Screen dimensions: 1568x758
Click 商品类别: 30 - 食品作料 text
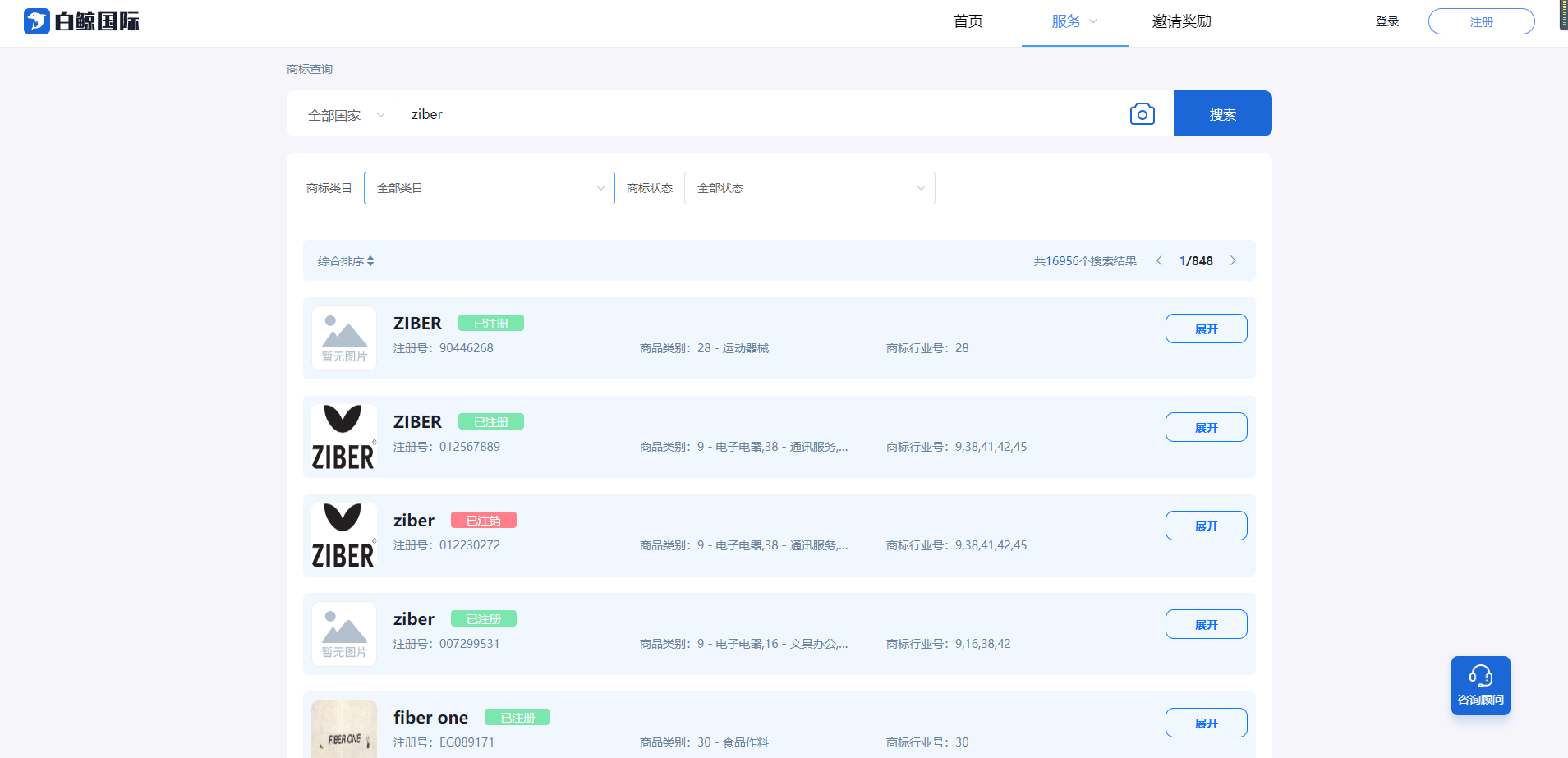point(705,742)
